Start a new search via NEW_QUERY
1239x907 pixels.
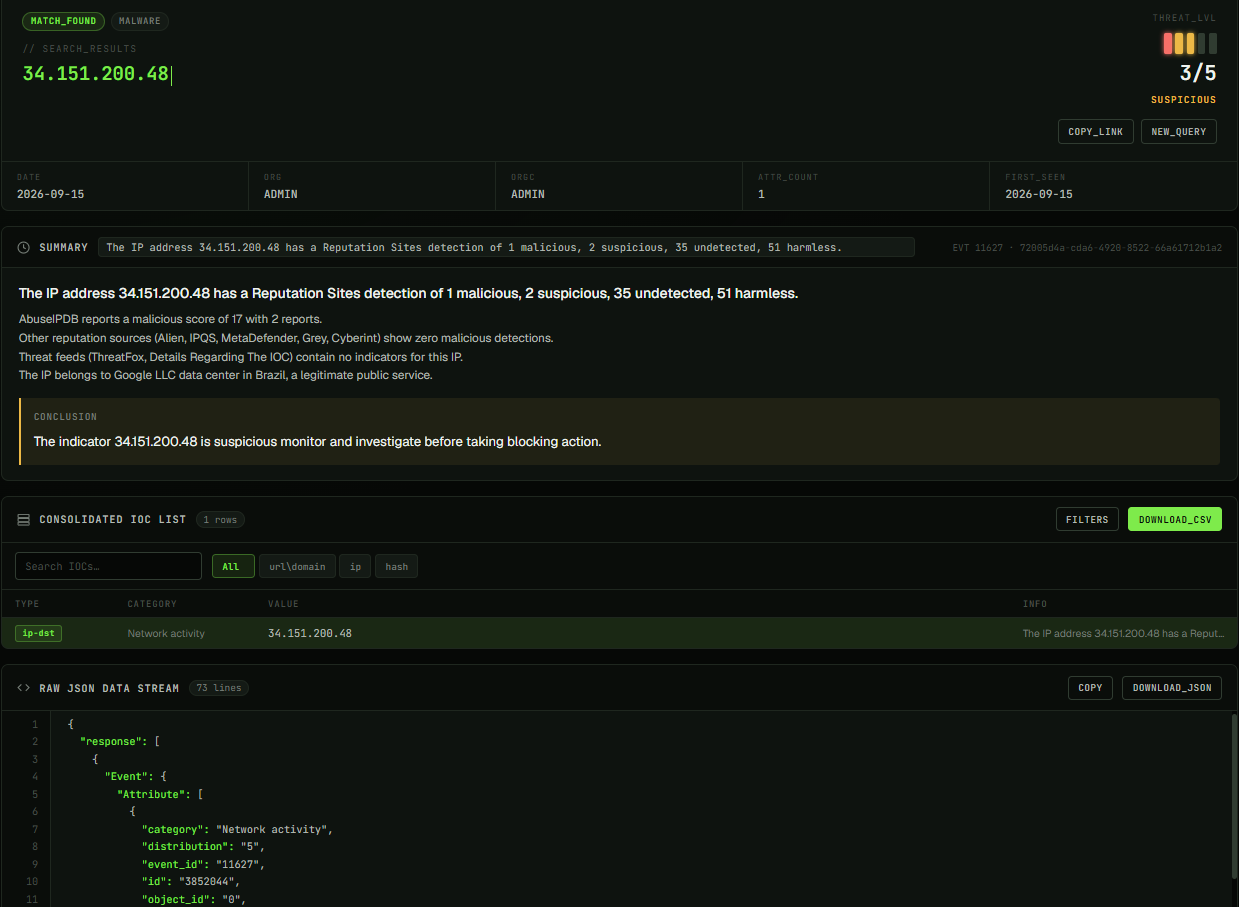coord(1179,132)
